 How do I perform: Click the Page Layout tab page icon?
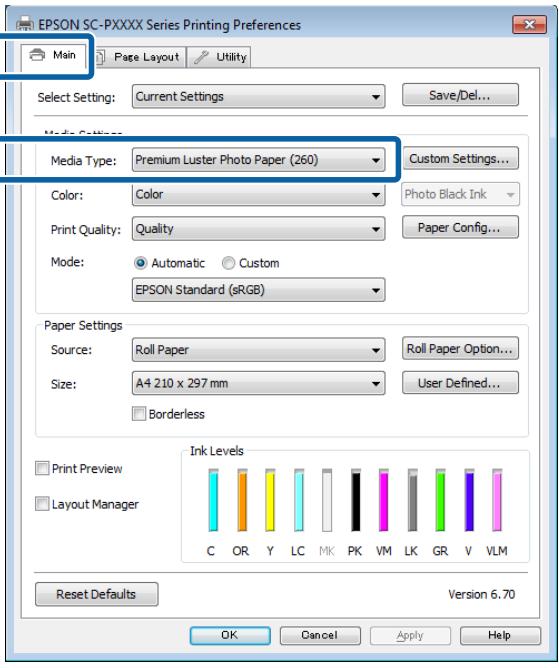pyautogui.click(x=100, y=57)
